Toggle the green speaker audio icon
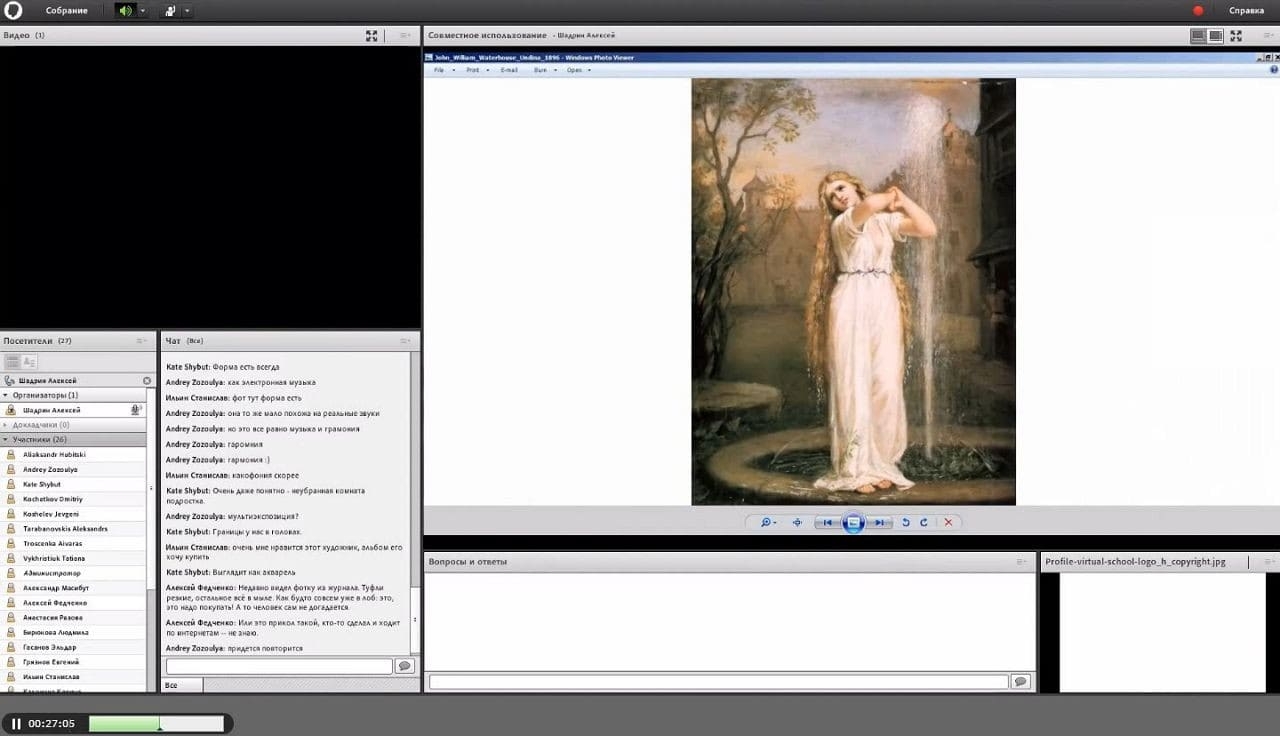This screenshot has height=736, width=1280. 125,11
